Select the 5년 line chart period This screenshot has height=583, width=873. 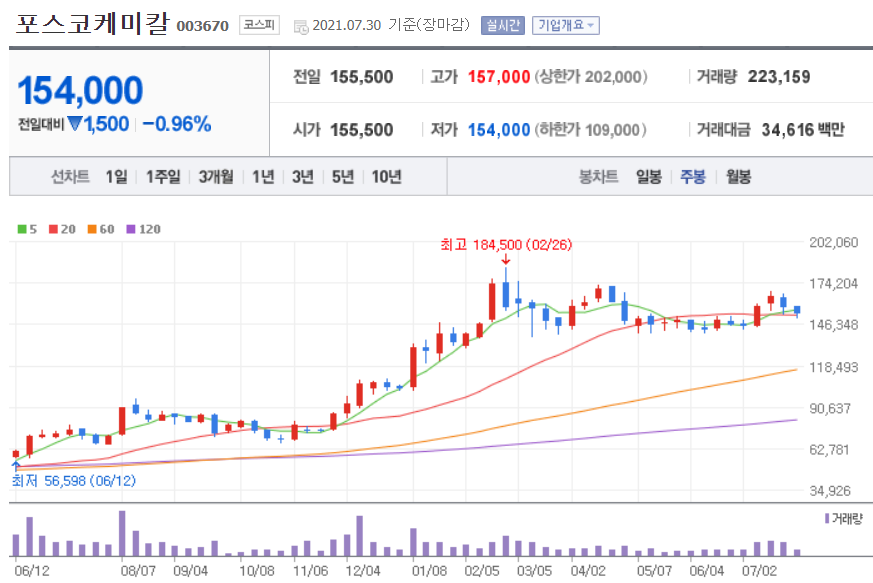coord(343,177)
